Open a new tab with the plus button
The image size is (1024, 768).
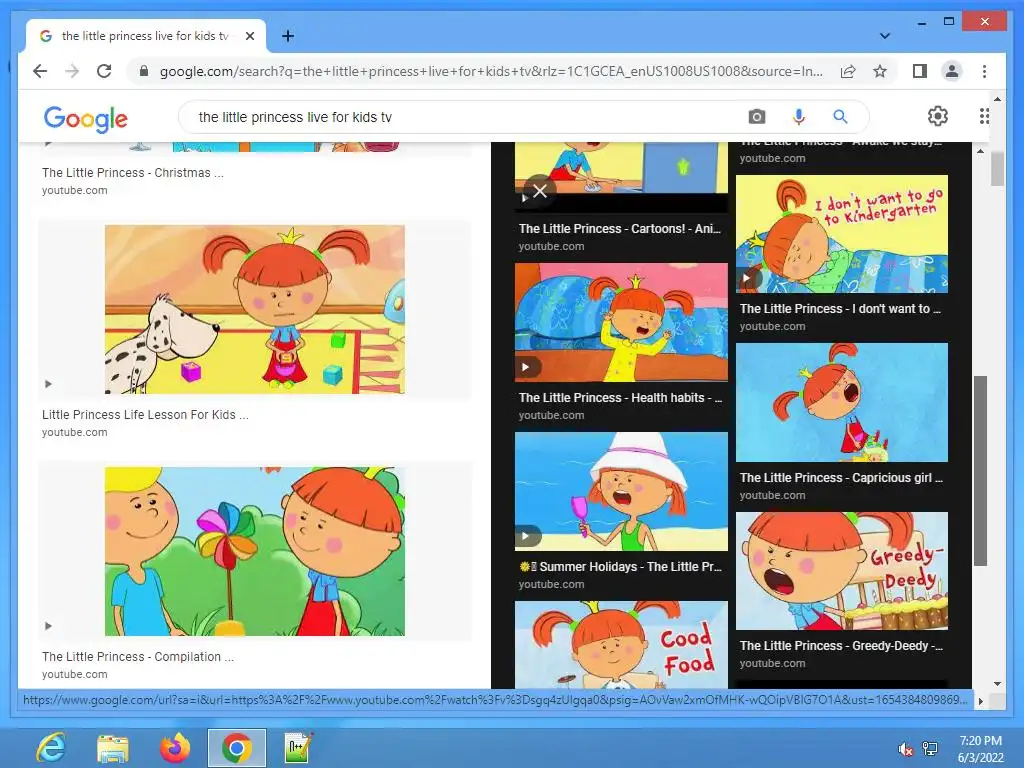[x=287, y=36]
